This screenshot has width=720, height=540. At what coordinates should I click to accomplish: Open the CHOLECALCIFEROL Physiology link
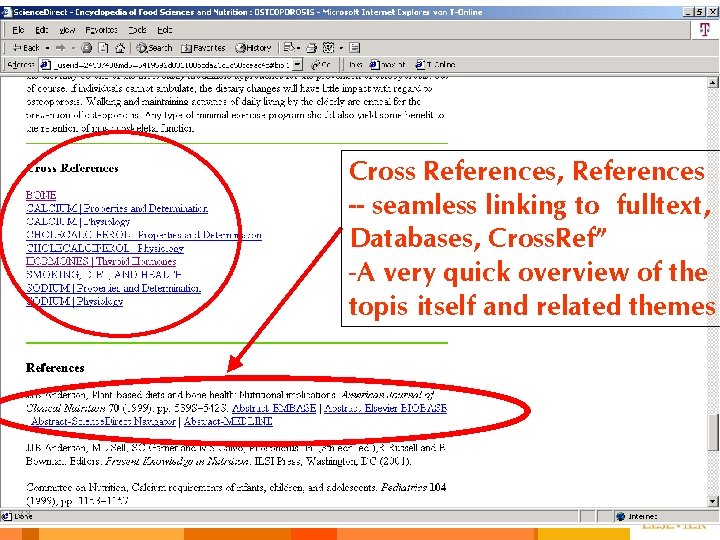105,248
